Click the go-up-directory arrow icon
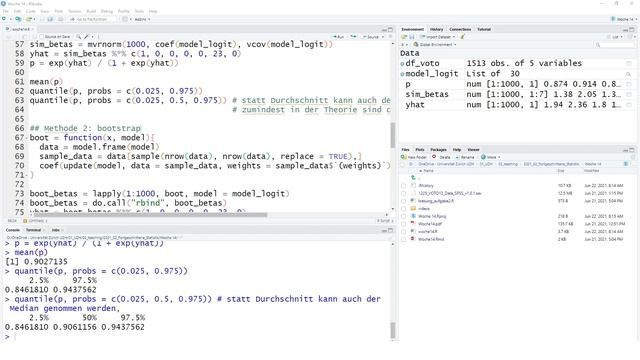The height and width of the screenshot is (360, 640). pos(413,178)
